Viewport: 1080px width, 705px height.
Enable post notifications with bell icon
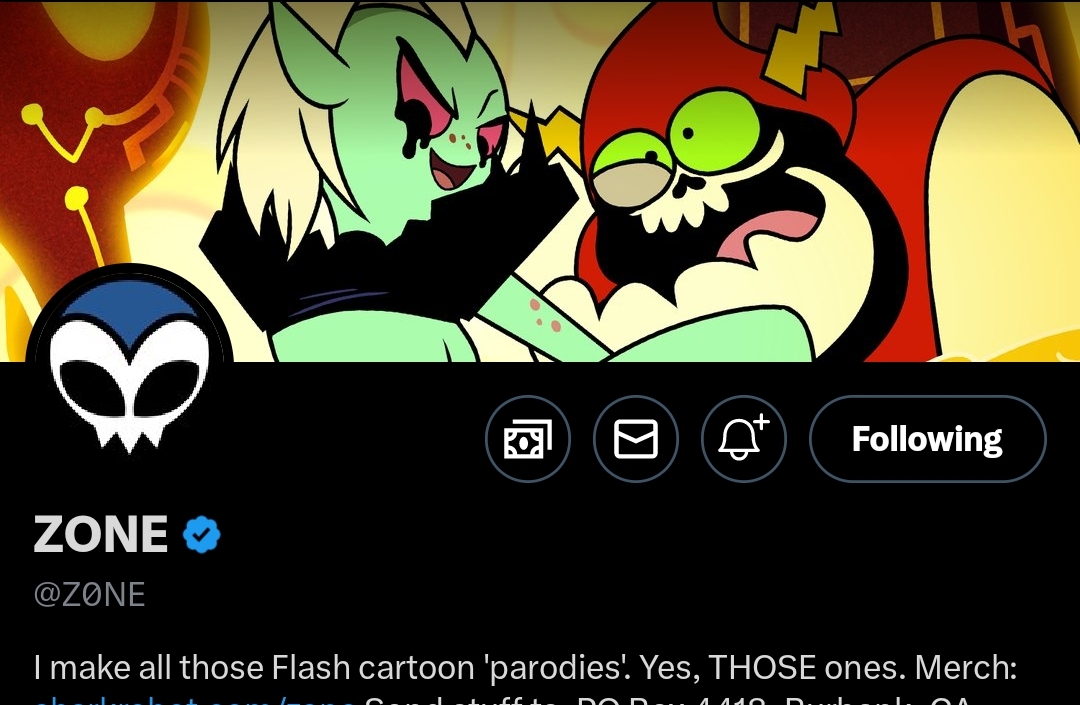(x=744, y=439)
